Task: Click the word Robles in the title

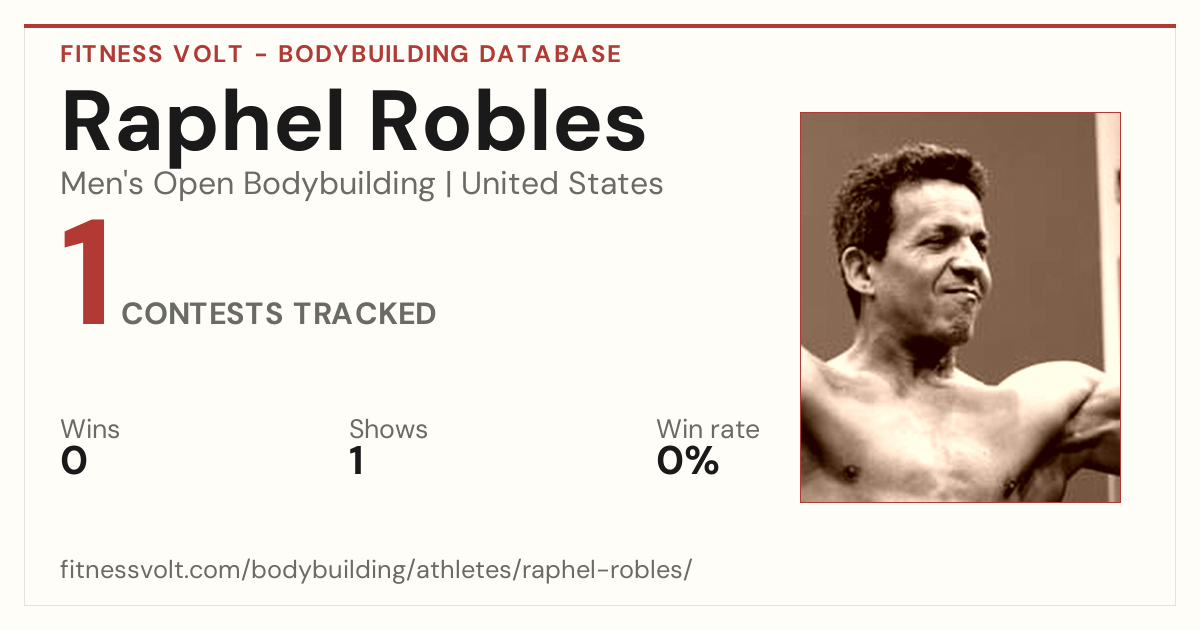Action: click(510, 122)
